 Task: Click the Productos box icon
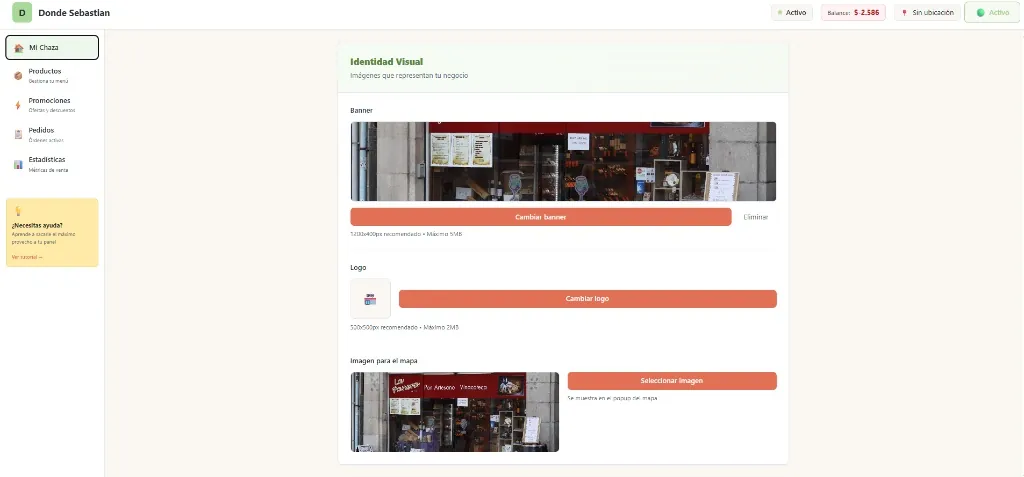click(18, 76)
